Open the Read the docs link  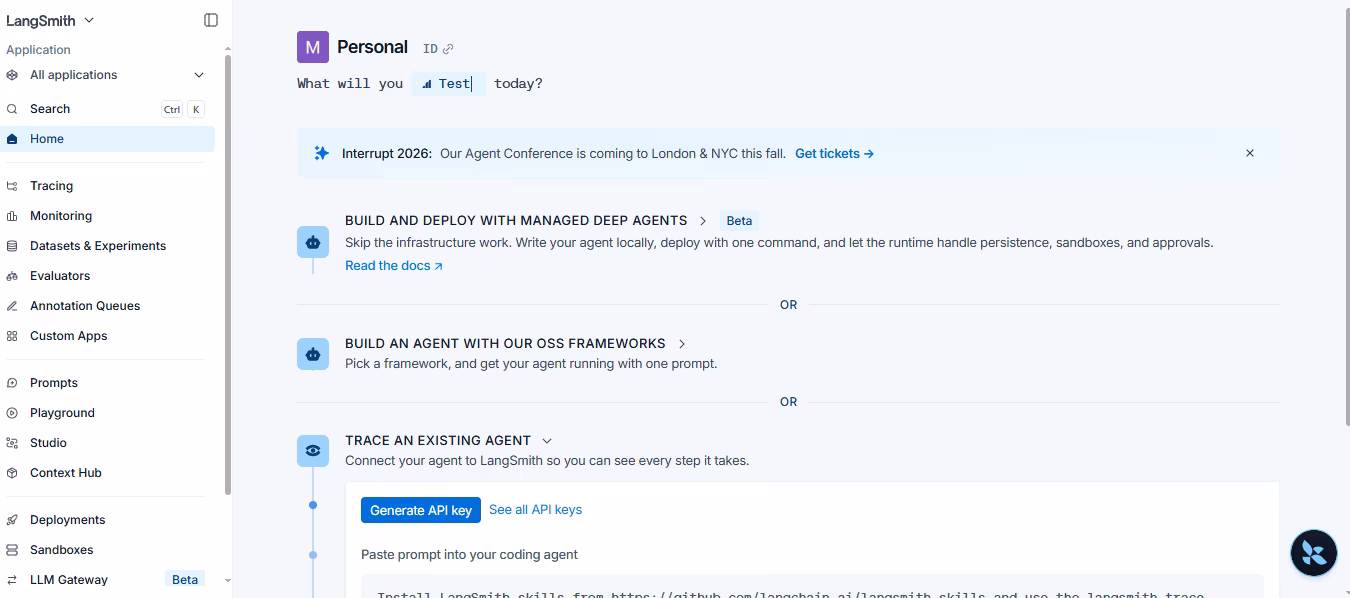(394, 266)
